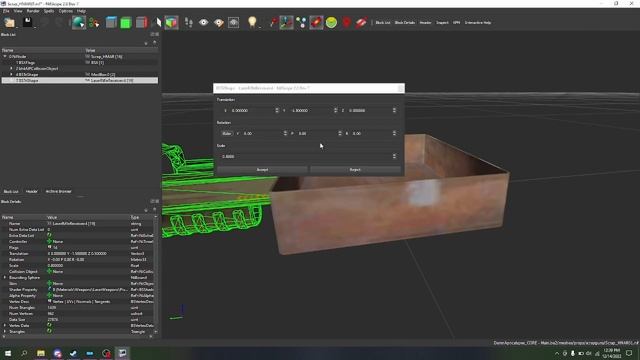Click the Rotation Y spinner arrows
640x360 pixels.
click(285, 133)
